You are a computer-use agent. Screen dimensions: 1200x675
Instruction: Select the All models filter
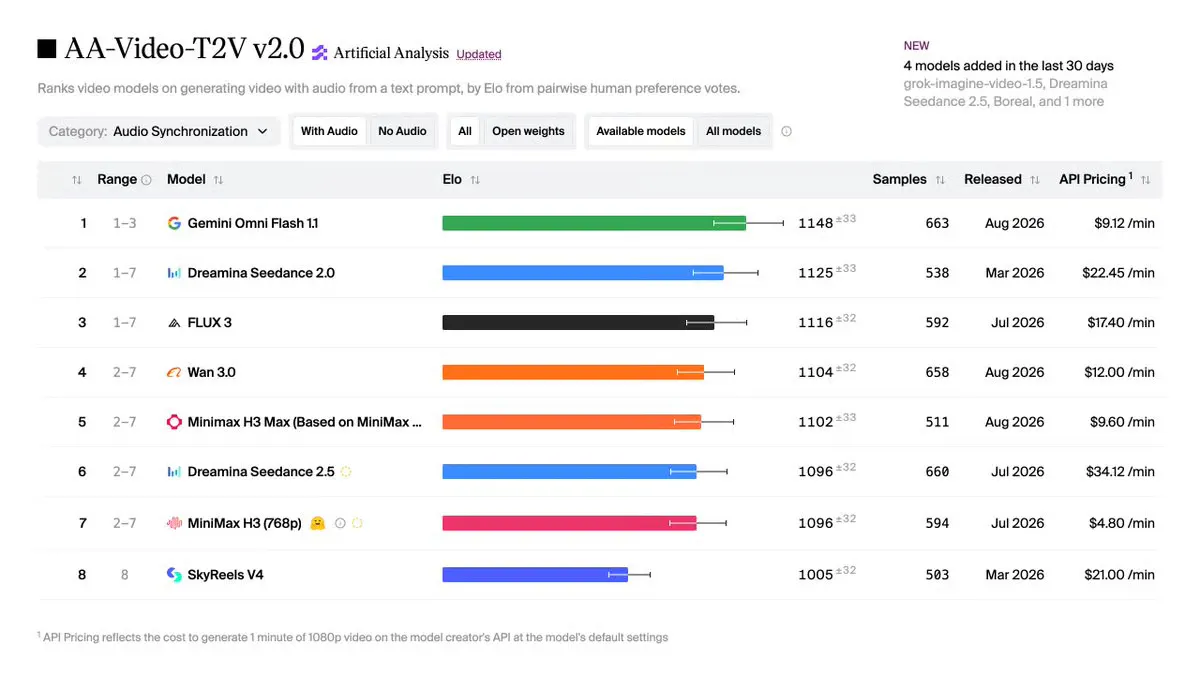734,131
